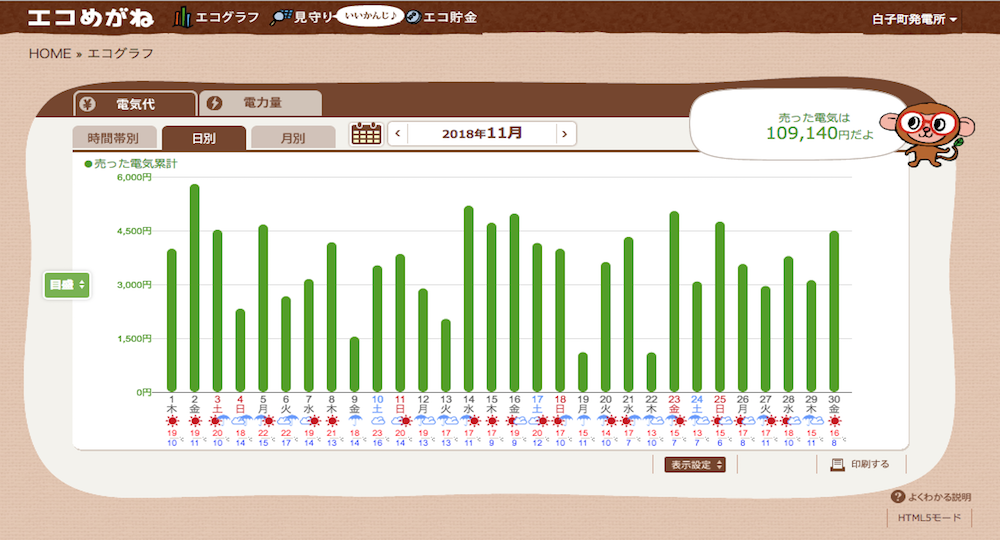This screenshot has width=1000, height=540.
Task: Click the question mark help icon
Action: tap(898, 496)
